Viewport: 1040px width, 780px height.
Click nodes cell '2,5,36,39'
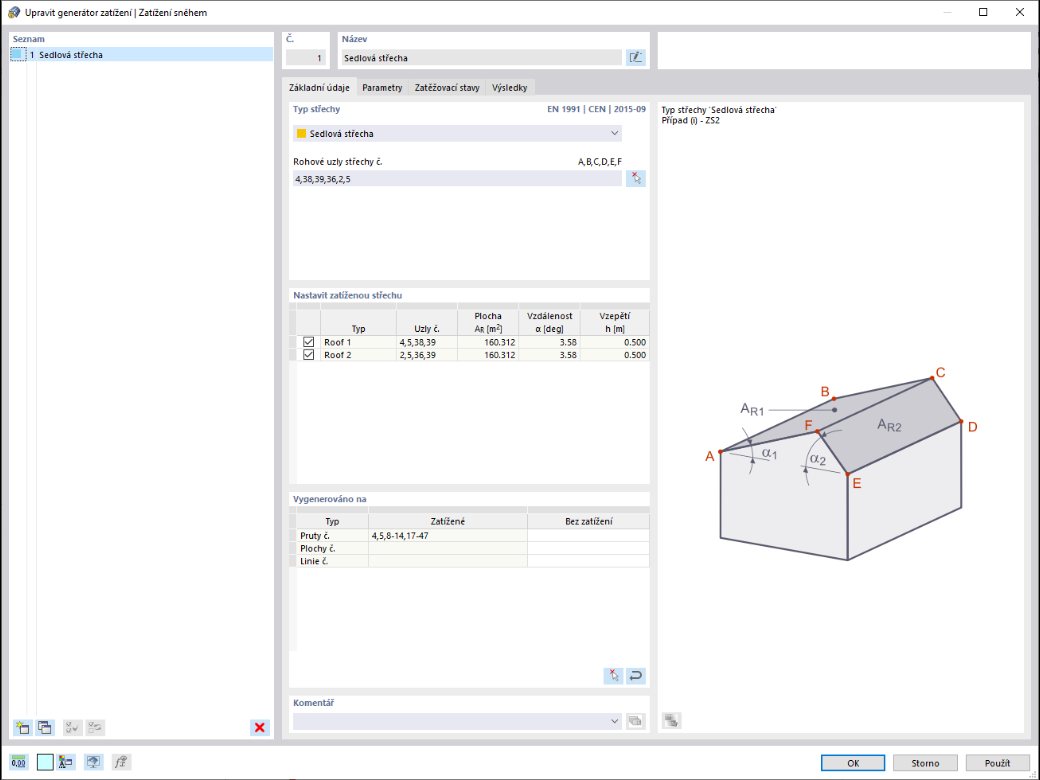[x=426, y=355]
